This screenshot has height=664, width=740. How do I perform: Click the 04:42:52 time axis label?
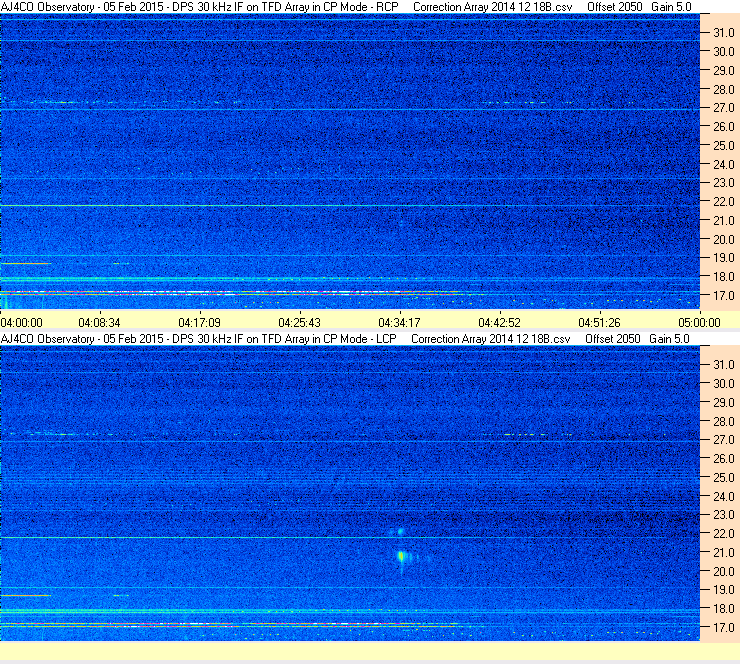coord(499,323)
